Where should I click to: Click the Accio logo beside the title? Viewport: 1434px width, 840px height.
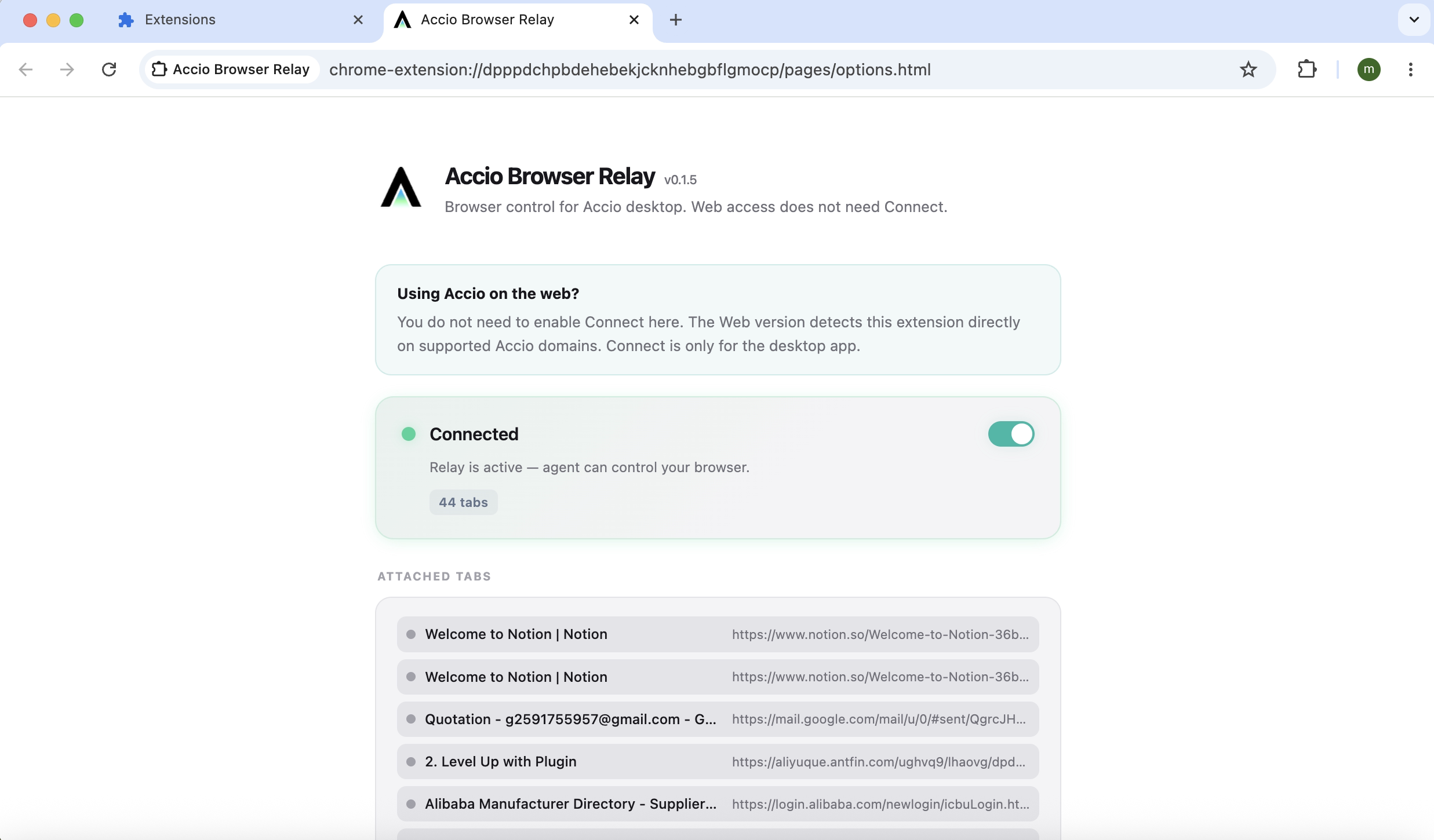pos(401,187)
